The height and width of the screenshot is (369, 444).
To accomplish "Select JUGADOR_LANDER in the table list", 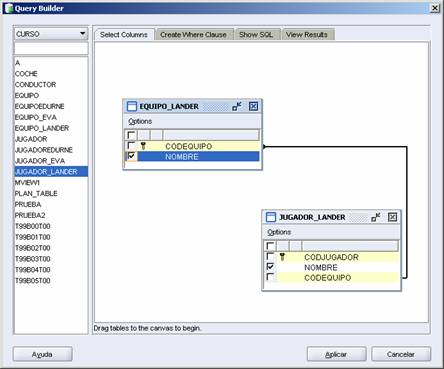I will [x=51, y=172].
